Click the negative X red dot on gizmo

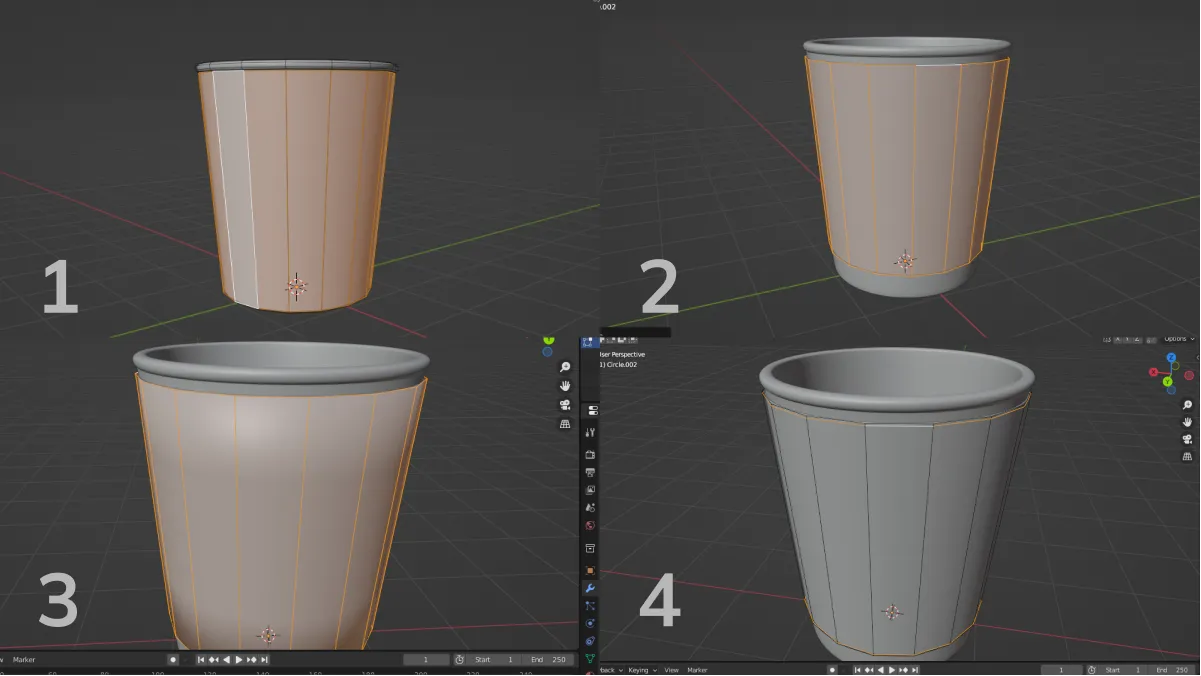(x=1189, y=375)
